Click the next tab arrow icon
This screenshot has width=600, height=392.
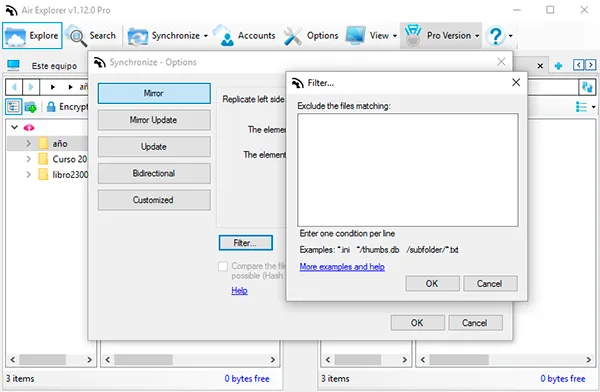[590, 65]
